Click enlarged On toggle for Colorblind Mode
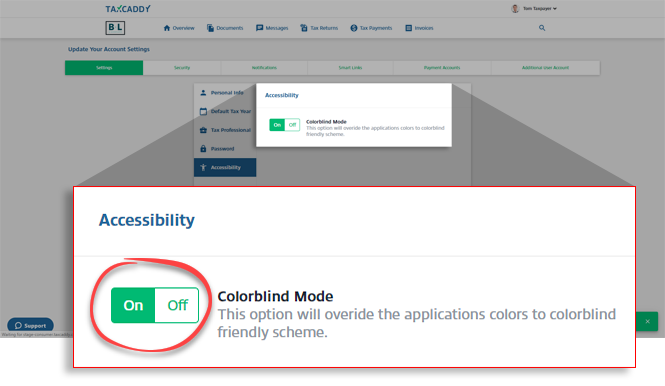The image size is (665, 386). pos(133,305)
